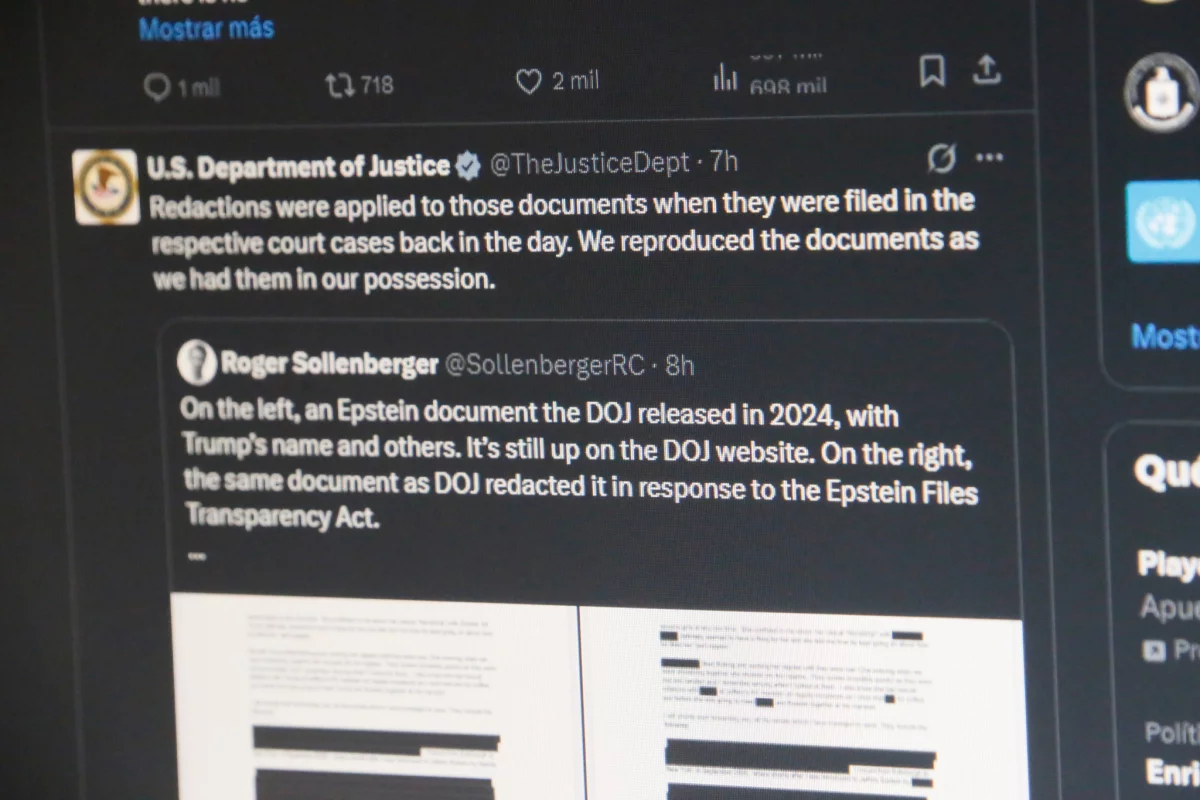Open the 7h timestamp of DOJ post
The width and height of the screenshot is (1200, 800).
click(x=725, y=161)
